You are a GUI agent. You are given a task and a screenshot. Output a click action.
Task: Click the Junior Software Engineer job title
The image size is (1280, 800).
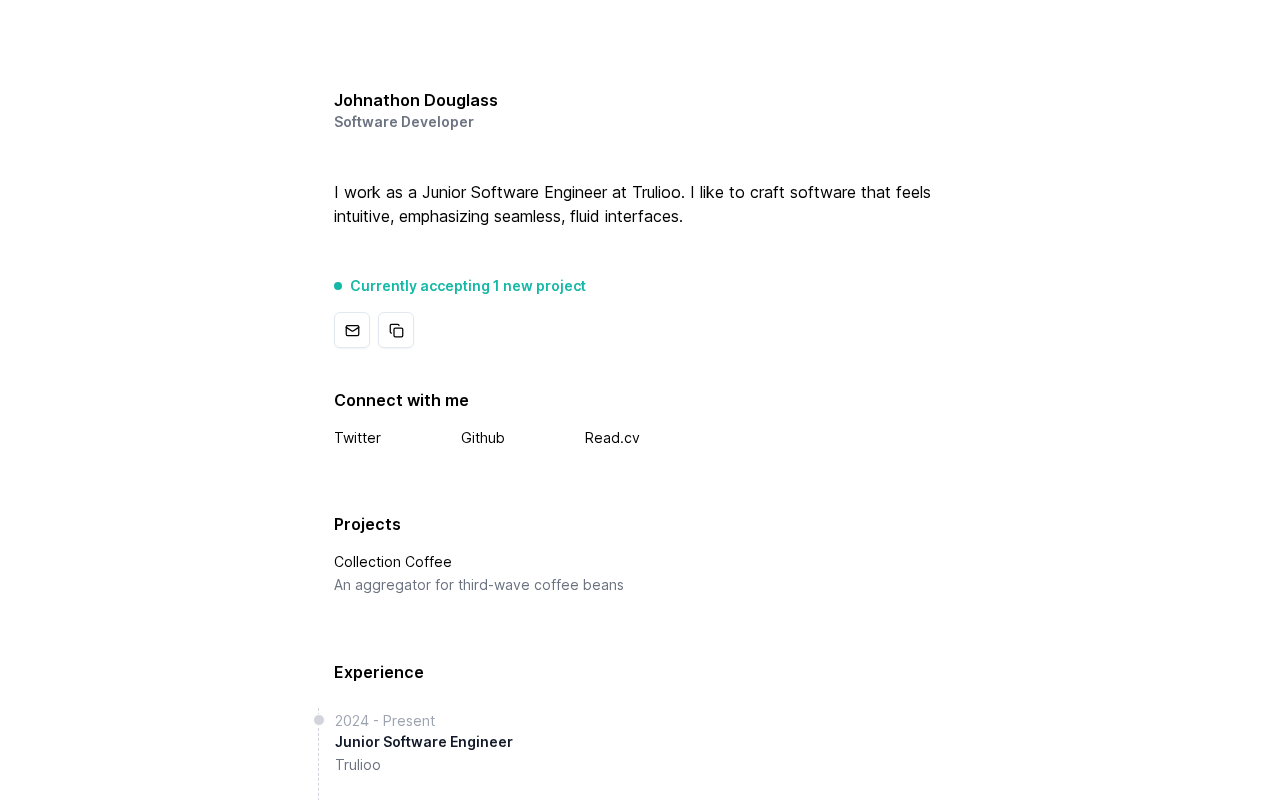pyautogui.click(x=424, y=742)
